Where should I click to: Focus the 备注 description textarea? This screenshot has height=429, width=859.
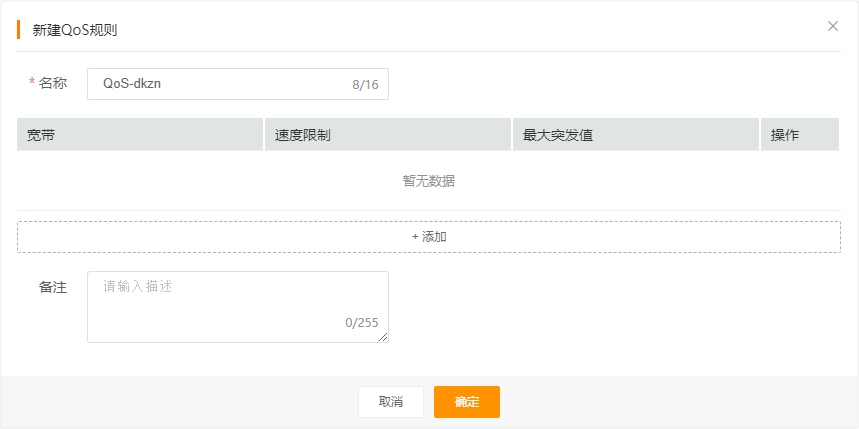[x=238, y=307]
